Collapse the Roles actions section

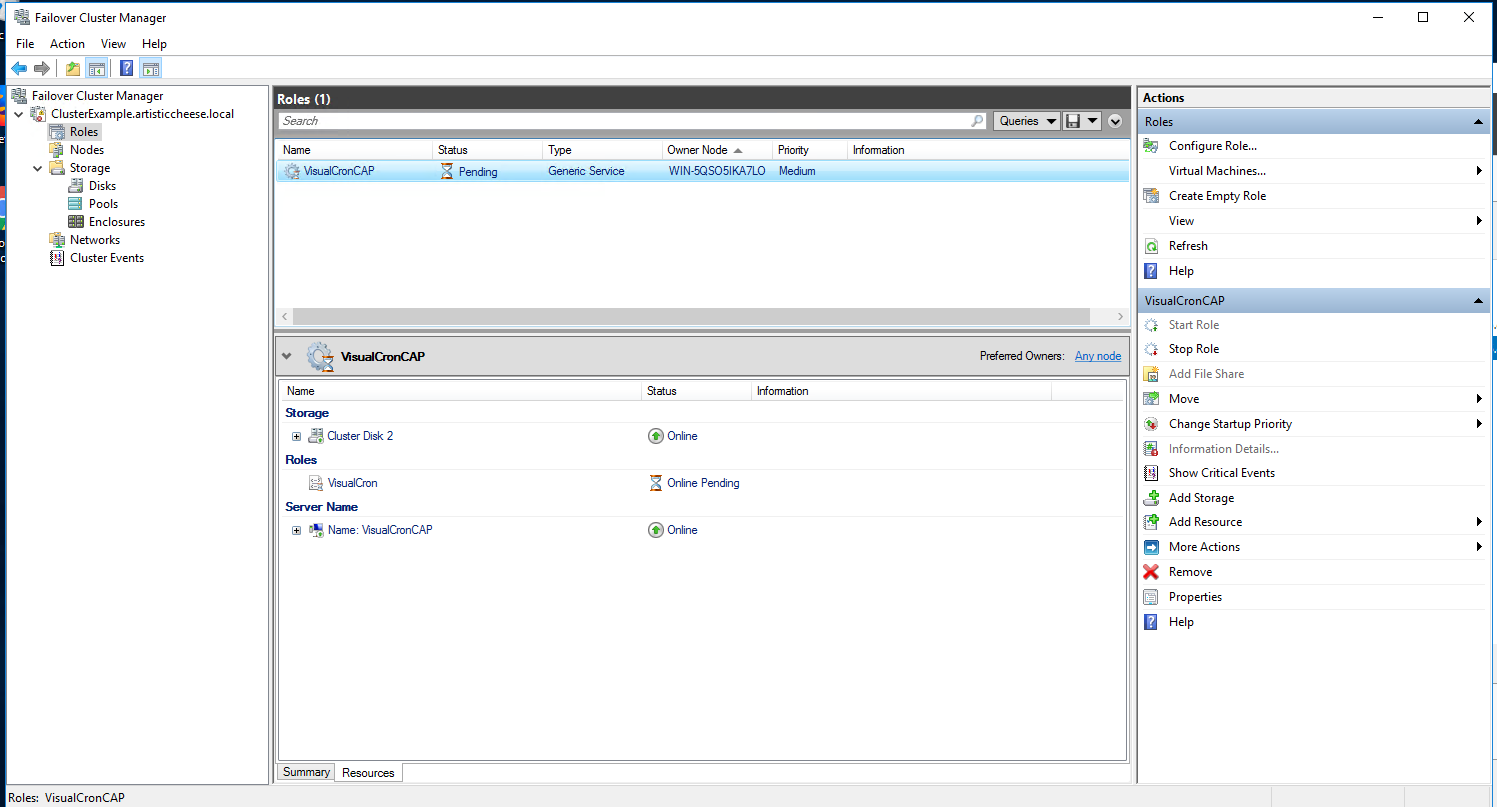[x=1478, y=122]
